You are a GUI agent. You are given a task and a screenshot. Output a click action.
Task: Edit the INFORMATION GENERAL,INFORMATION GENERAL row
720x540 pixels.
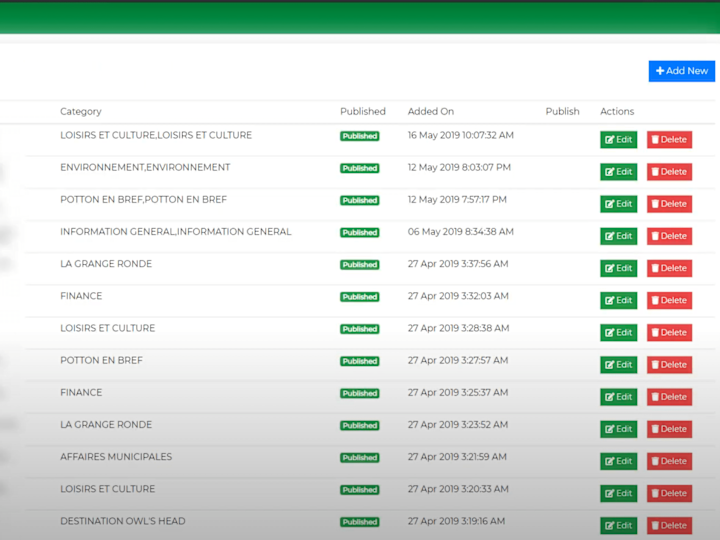click(x=619, y=236)
